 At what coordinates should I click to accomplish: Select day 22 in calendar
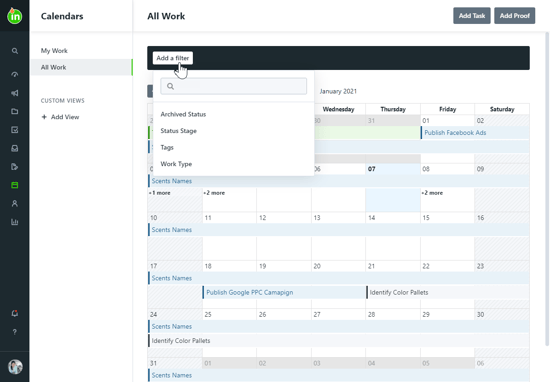pos(426,266)
